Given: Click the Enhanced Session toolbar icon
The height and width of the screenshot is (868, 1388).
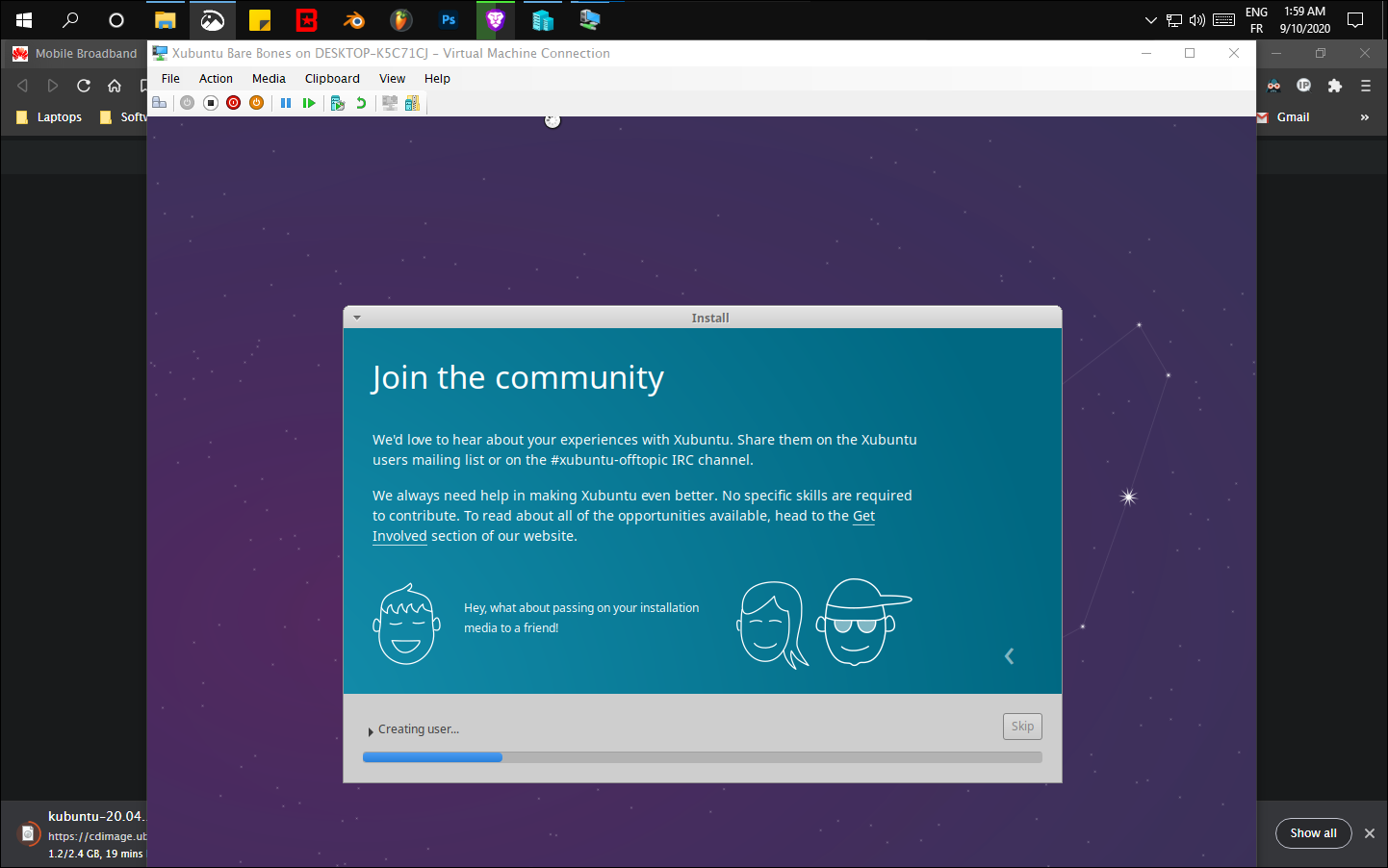Looking at the screenshot, I should 390,103.
